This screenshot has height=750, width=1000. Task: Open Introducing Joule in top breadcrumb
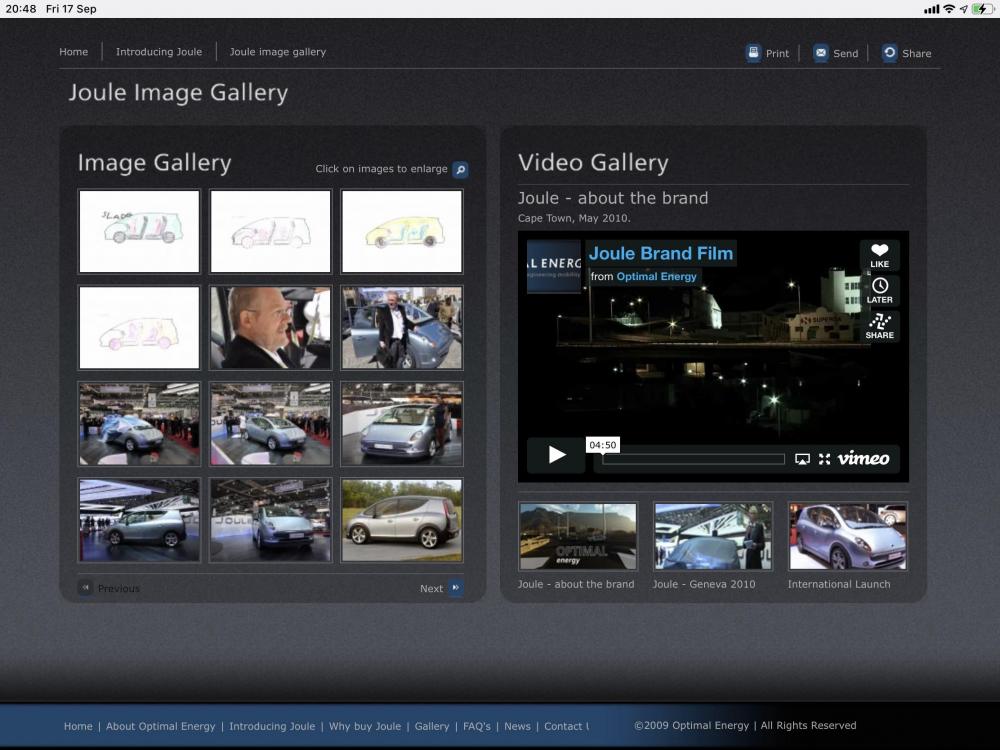pos(159,52)
